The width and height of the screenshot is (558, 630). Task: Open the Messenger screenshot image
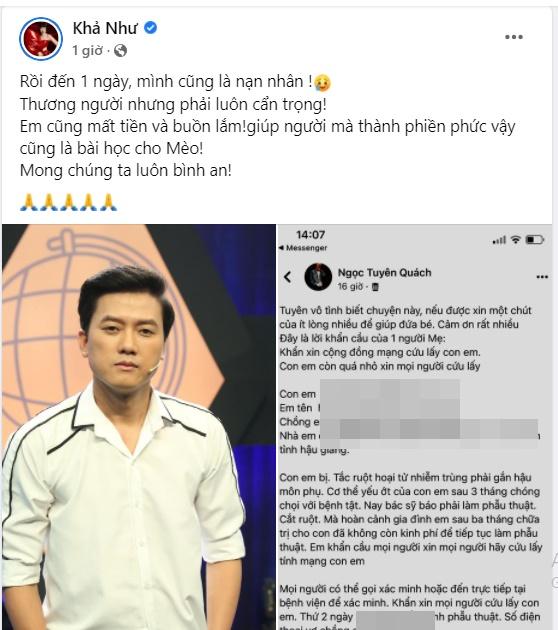point(415,427)
